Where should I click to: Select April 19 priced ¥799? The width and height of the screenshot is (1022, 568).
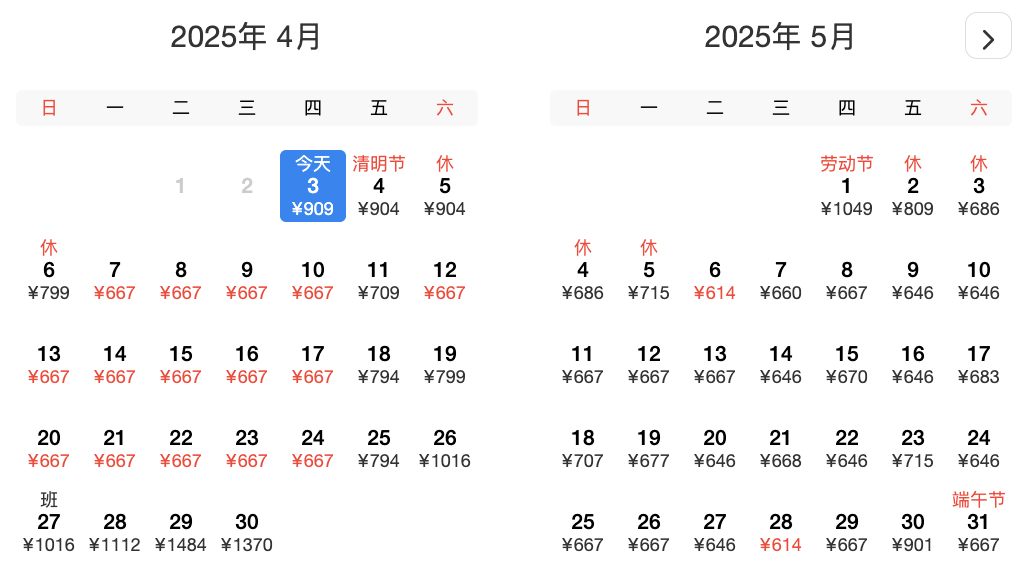[445, 365]
